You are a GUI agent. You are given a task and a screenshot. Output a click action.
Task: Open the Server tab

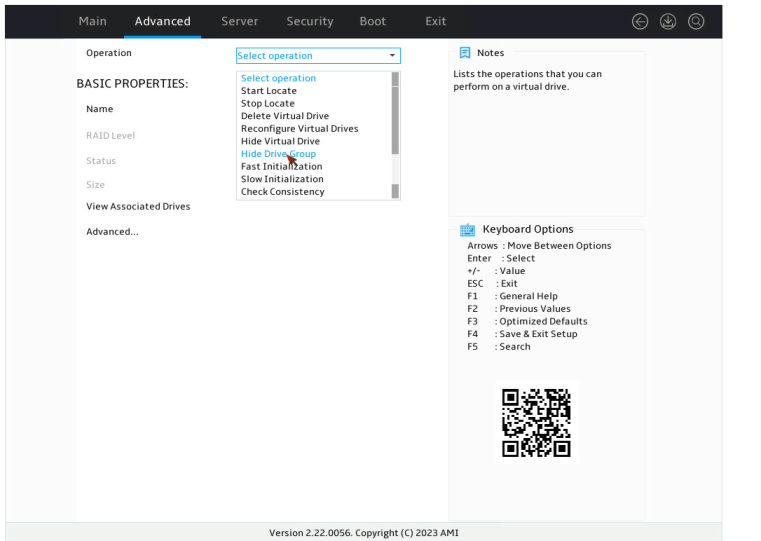coord(240,21)
